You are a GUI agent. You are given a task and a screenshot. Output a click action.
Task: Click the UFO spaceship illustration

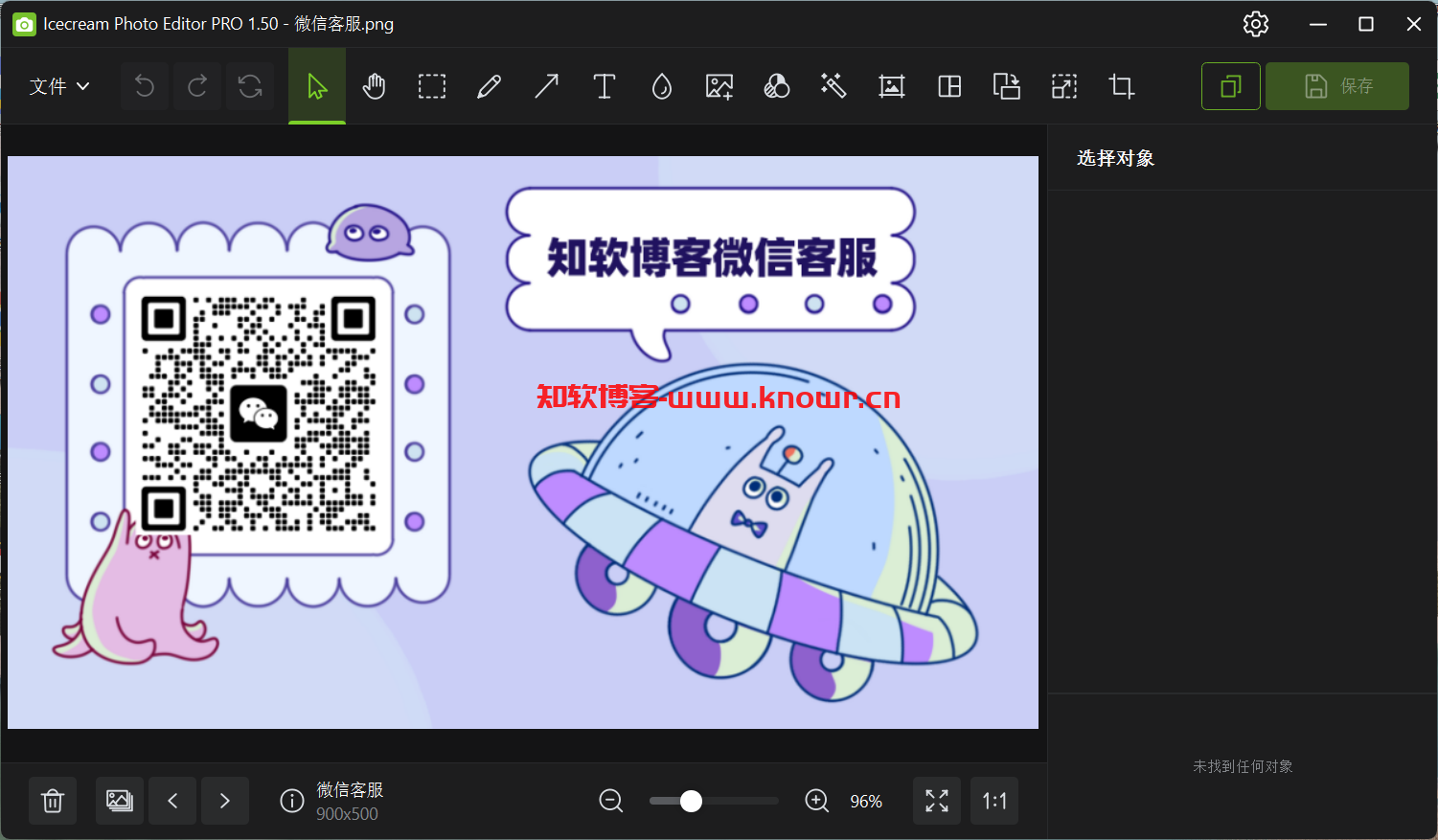pos(754,534)
